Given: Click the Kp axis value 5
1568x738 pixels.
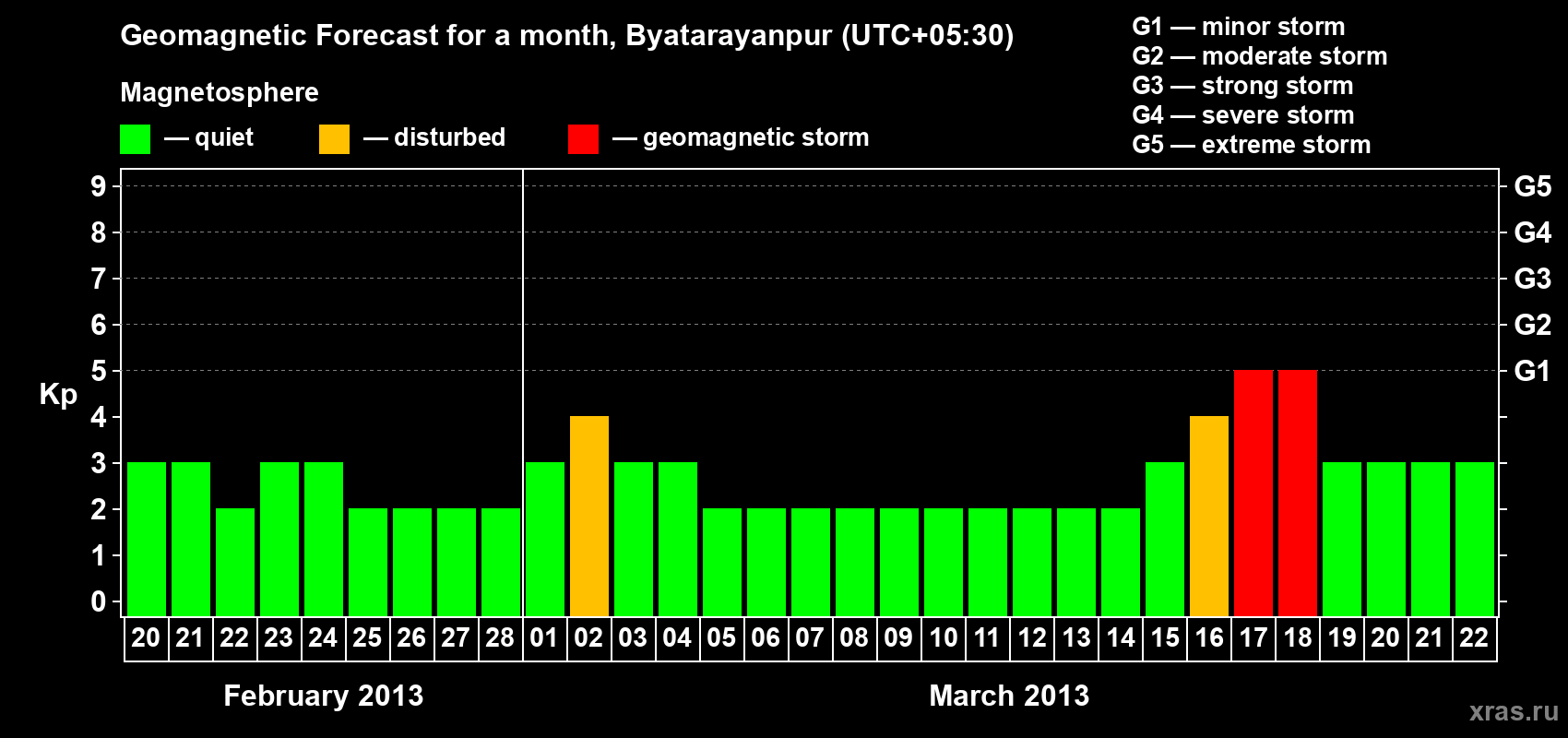Looking at the screenshot, I should [99, 371].
